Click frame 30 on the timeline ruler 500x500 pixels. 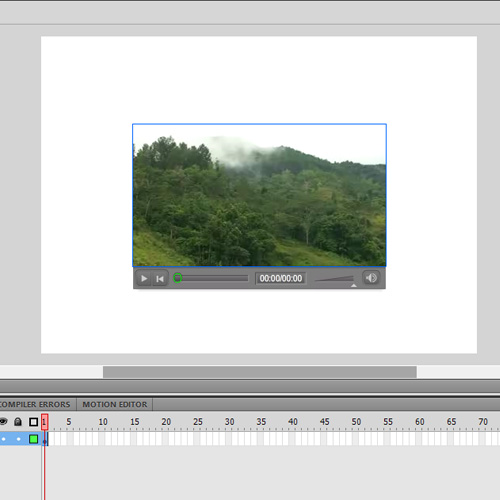click(229, 422)
